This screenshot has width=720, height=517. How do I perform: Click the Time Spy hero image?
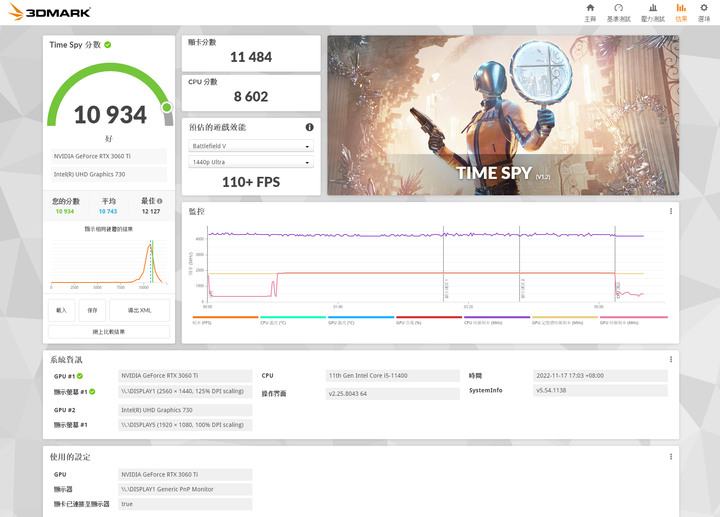coord(503,115)
